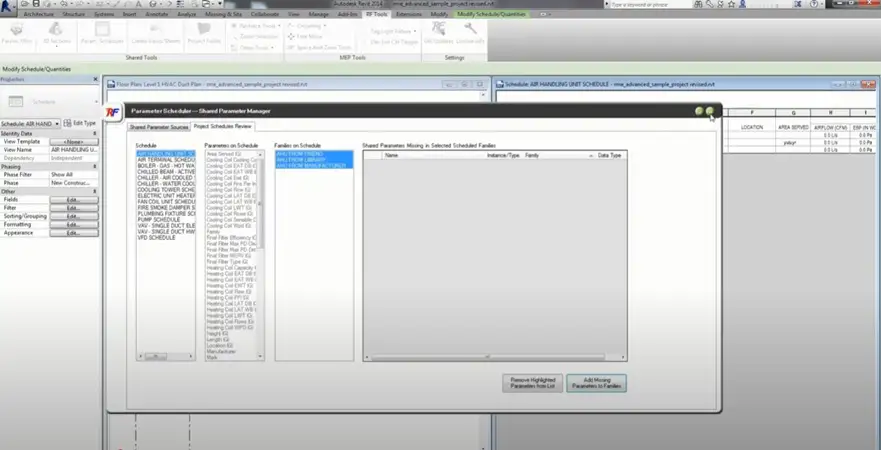Collapse the Phasing section

[94, 167]
